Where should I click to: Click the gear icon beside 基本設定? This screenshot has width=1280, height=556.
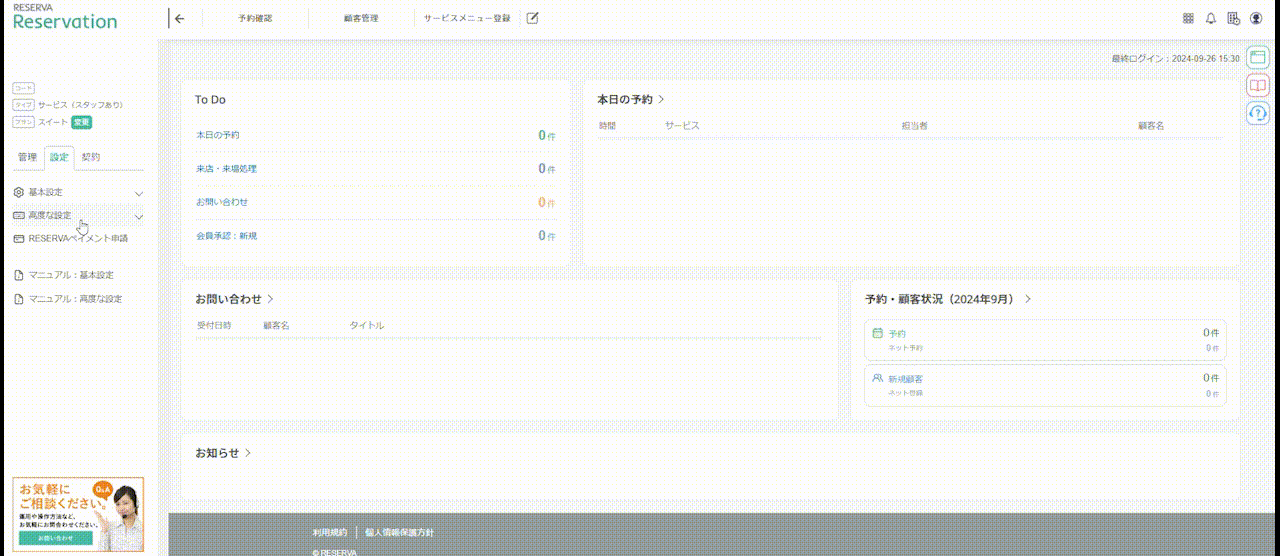click(19, 192)
